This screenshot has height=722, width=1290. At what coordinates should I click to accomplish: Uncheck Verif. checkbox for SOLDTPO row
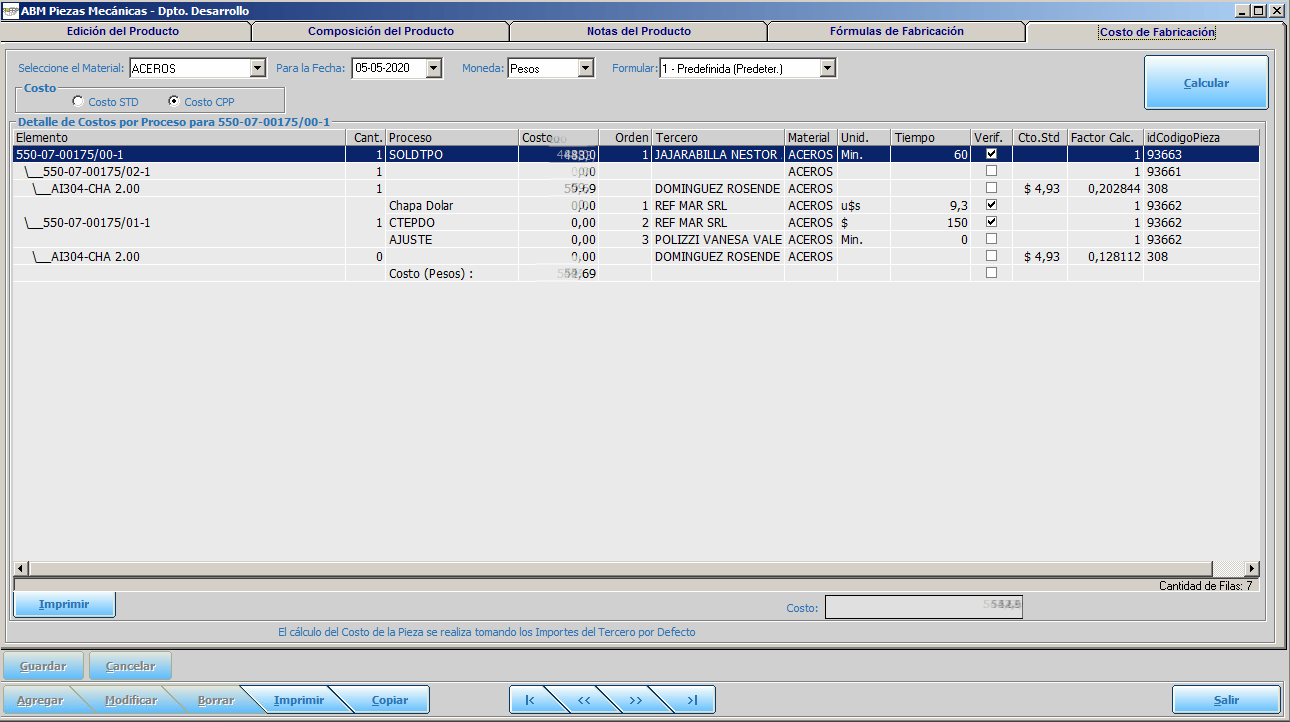pos(991,155)
